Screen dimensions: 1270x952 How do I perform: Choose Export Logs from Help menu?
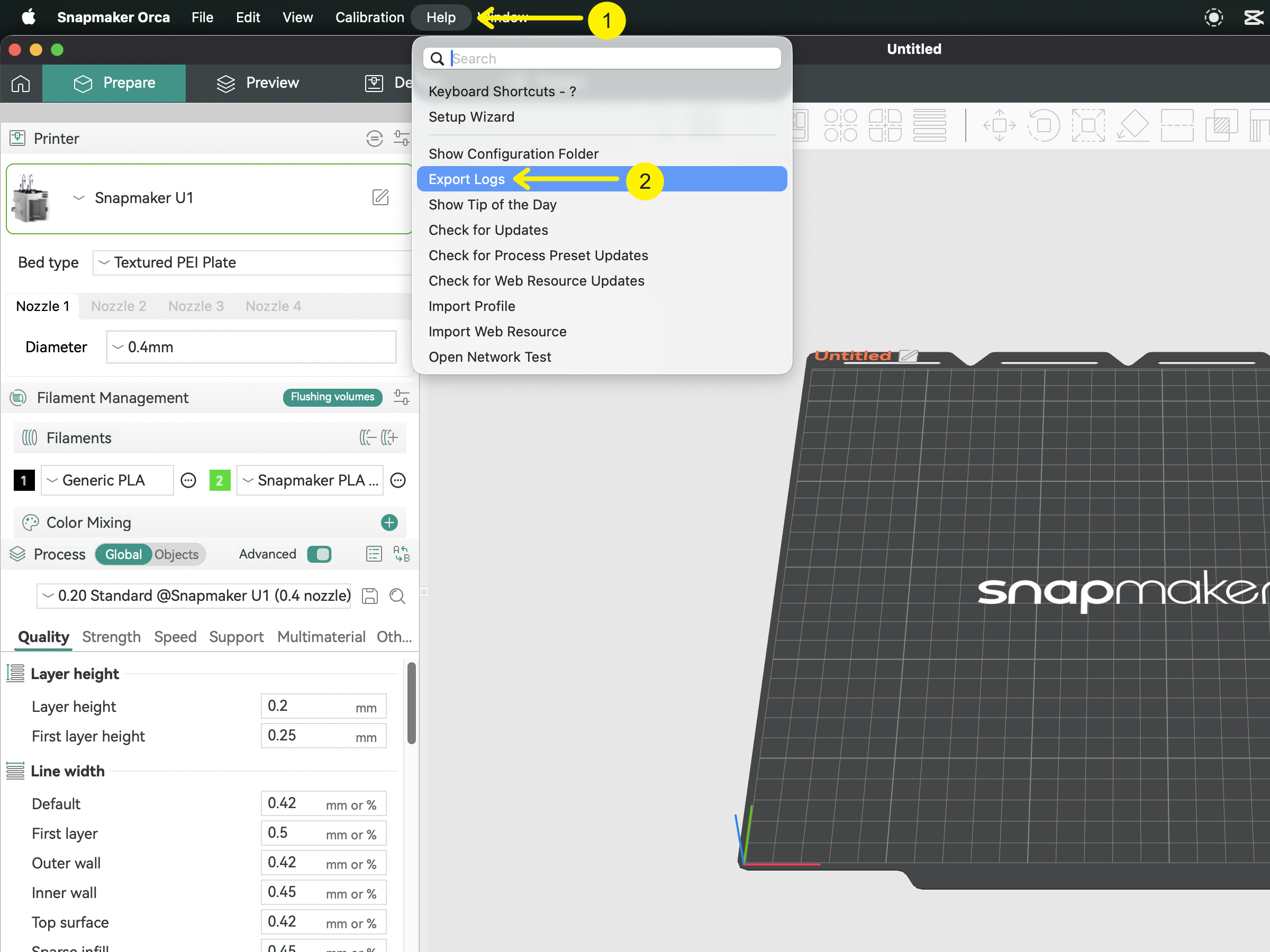tap(602, 179)
